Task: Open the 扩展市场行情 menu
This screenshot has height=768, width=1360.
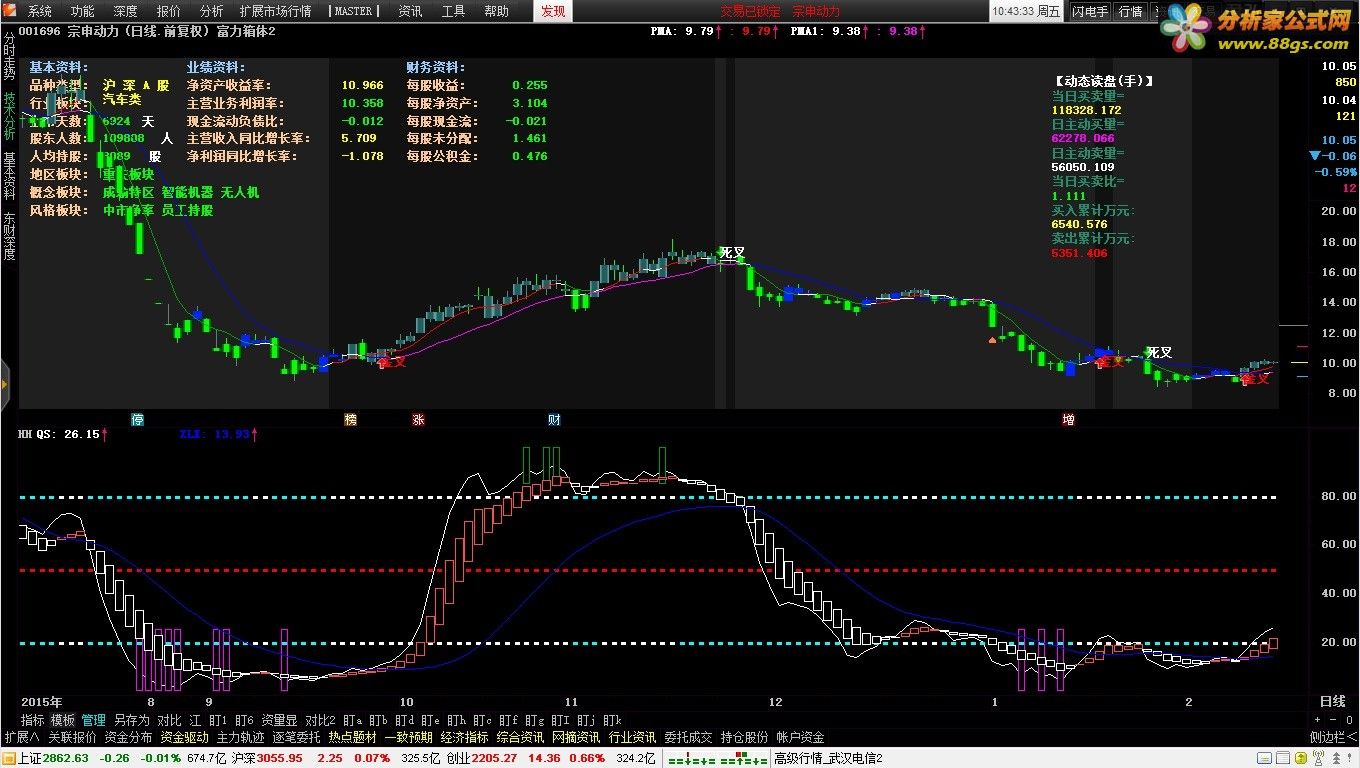Action: pyautogui.click(x=276, y=11)
